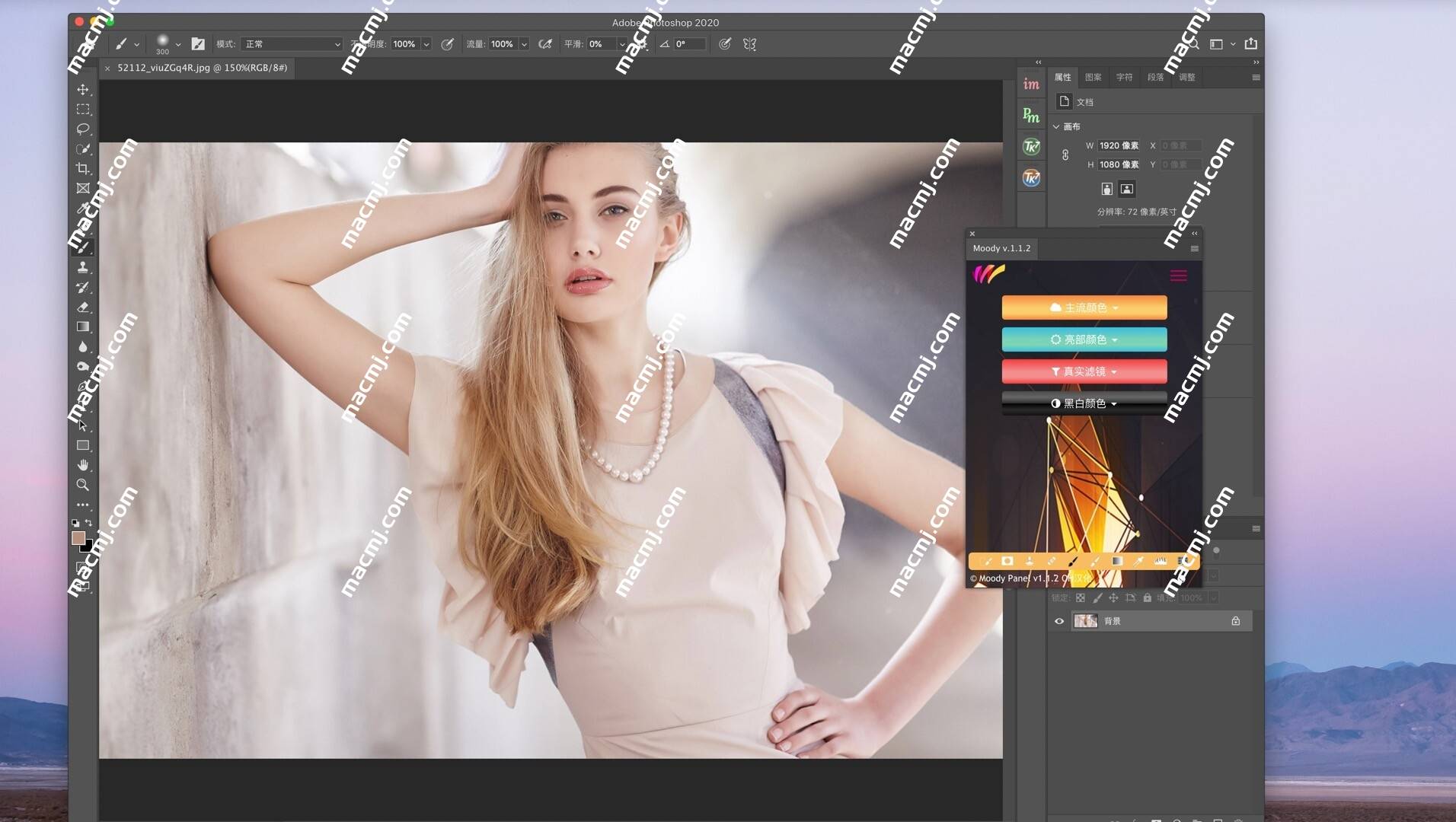This screenshot has width=1456, height=822.
Task: Click the Share icon at top right
Action: (x=1250, y=44)
